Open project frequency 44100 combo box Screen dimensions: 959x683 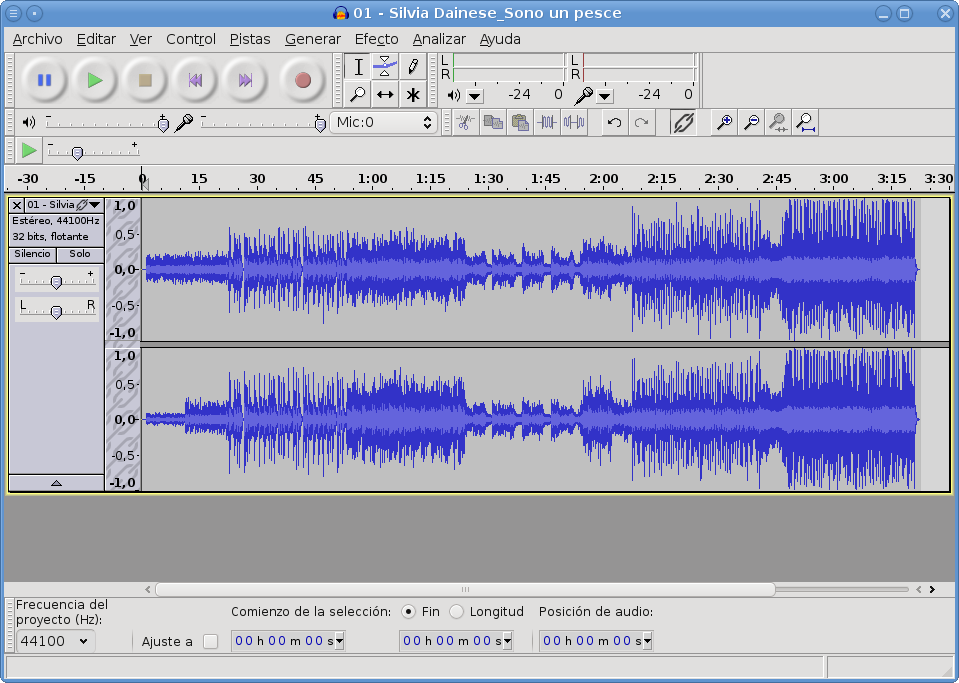55,641
